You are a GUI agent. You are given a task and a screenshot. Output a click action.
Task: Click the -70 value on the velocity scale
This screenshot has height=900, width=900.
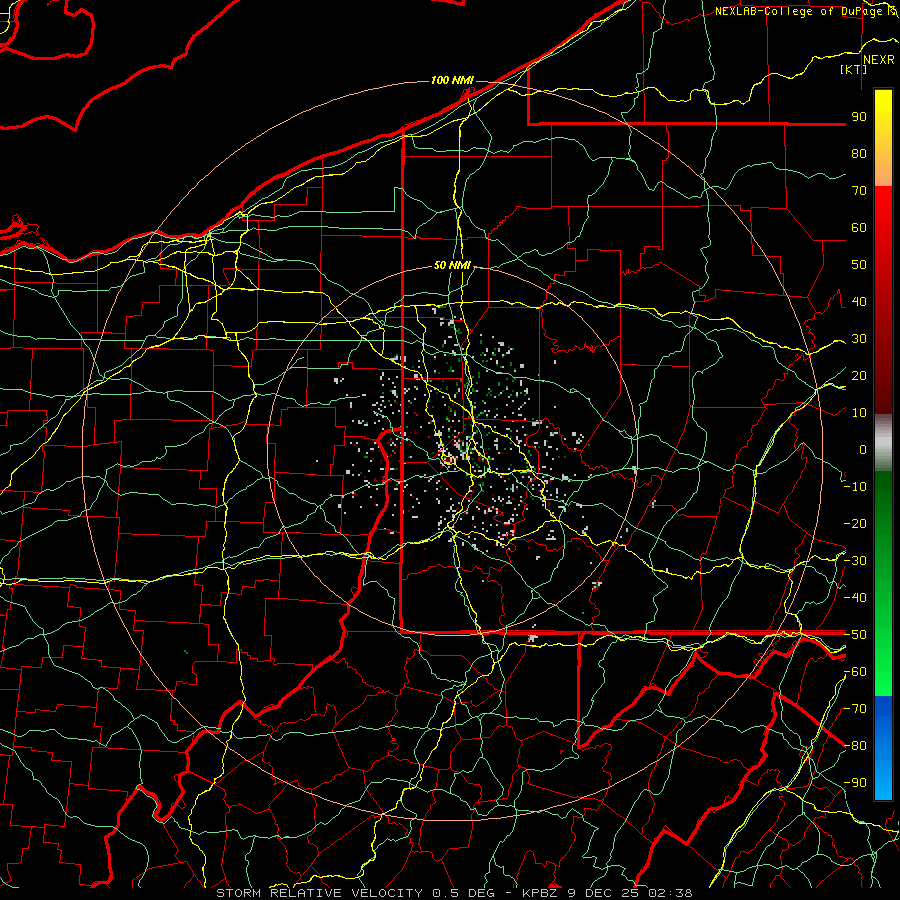tap(855, 709)
